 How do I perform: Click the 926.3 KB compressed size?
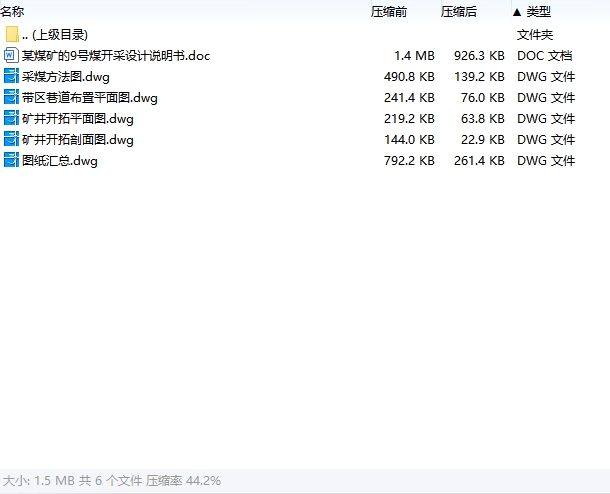click(x=479, y=56)
